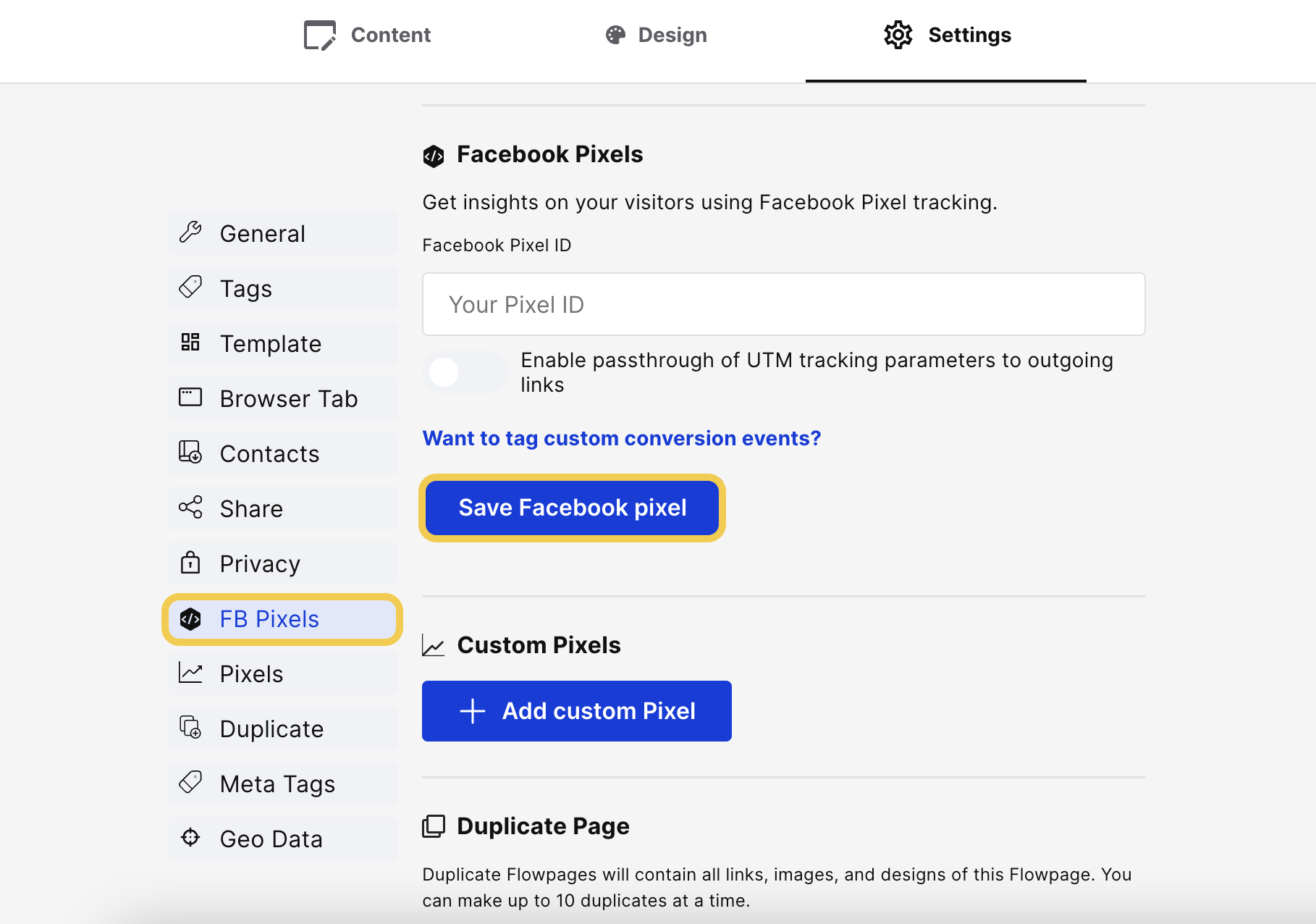Image resolution: width=1316 pixels, height=924 pixels.
Task: Select the Settings tab
Action: pyautogui.click(x=947, y=35)
